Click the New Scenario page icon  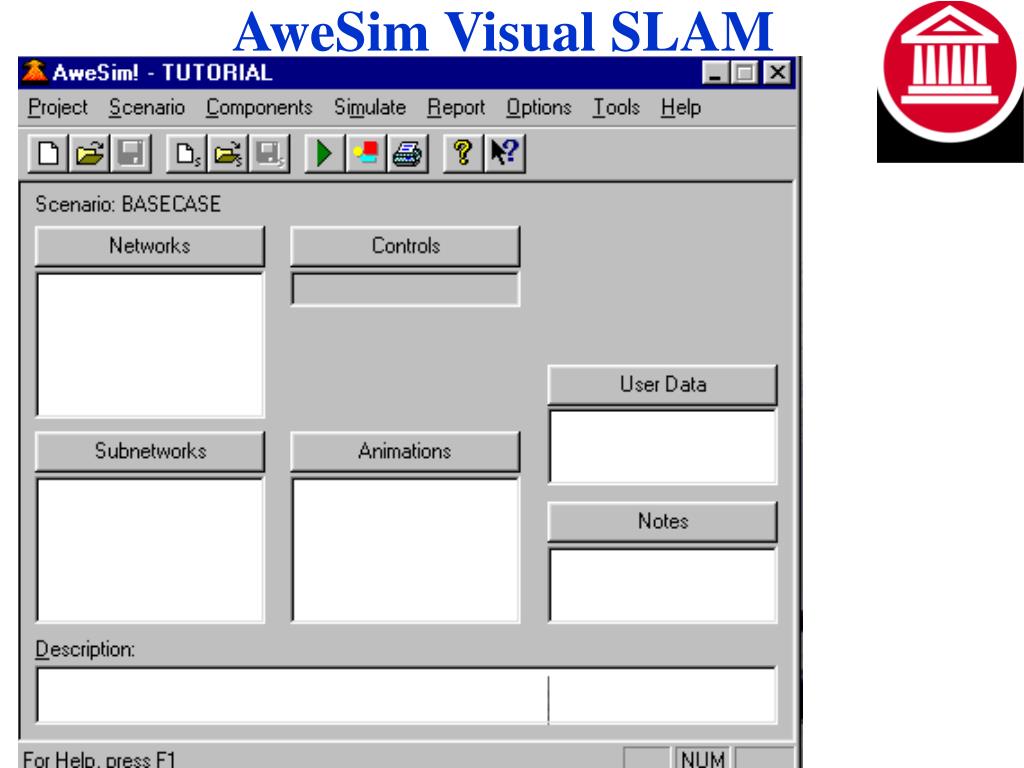(x=187, y=153)
